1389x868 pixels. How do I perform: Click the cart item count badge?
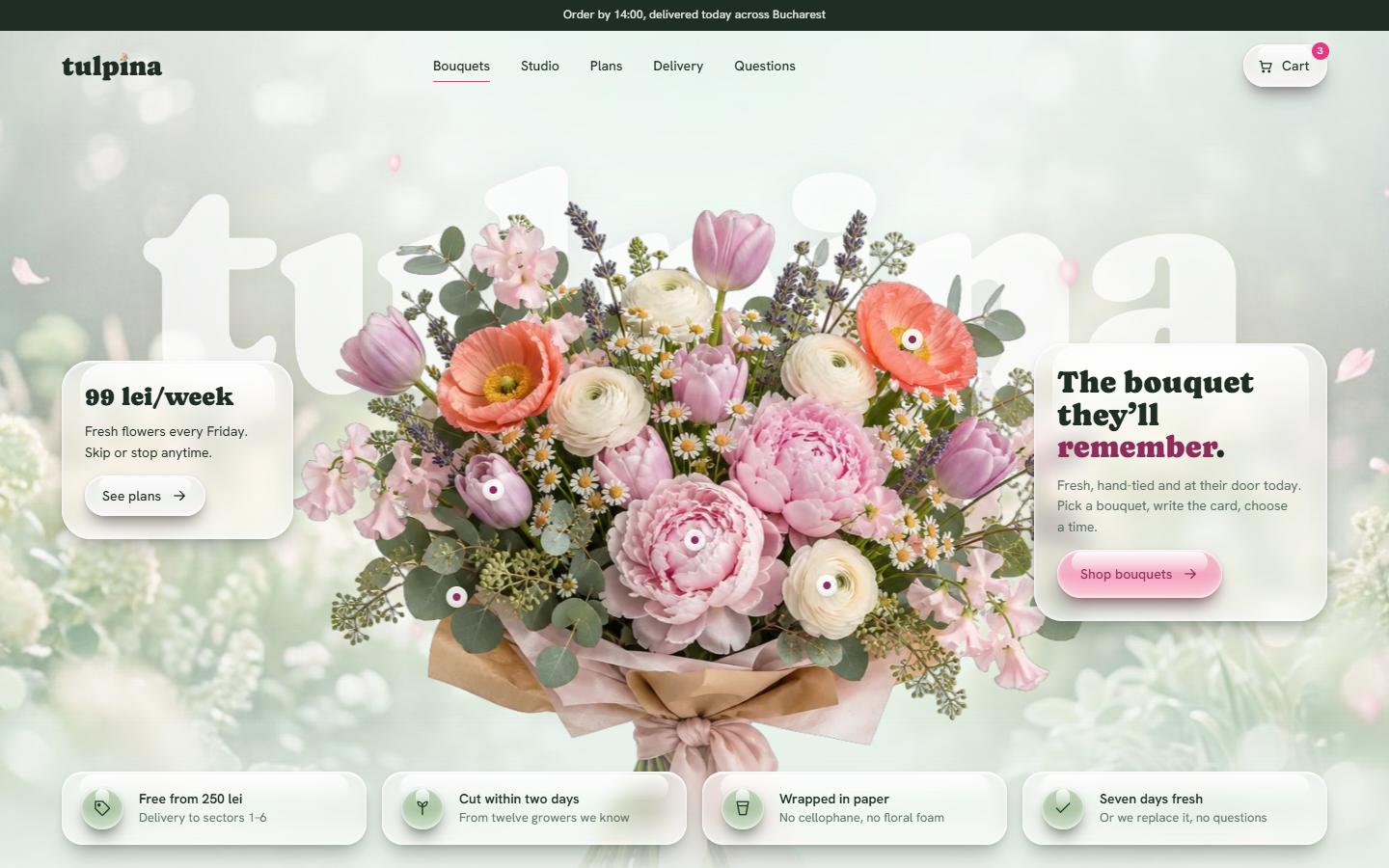[x=1320, y=51]
